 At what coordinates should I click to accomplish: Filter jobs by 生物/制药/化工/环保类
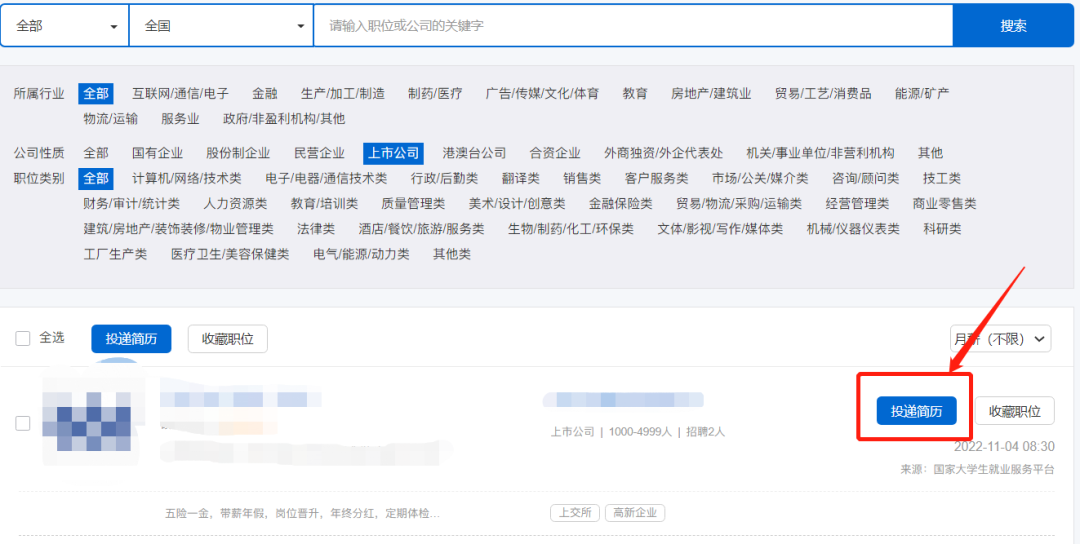tap(571, 229)
